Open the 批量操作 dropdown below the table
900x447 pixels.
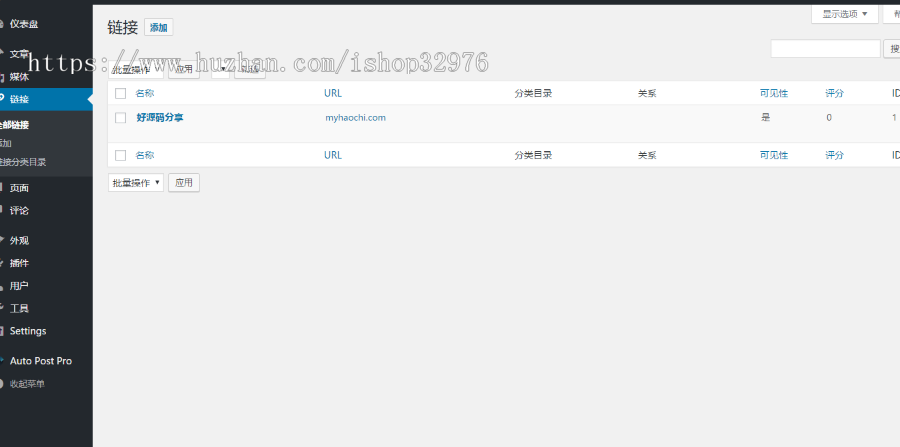(136, 183)
